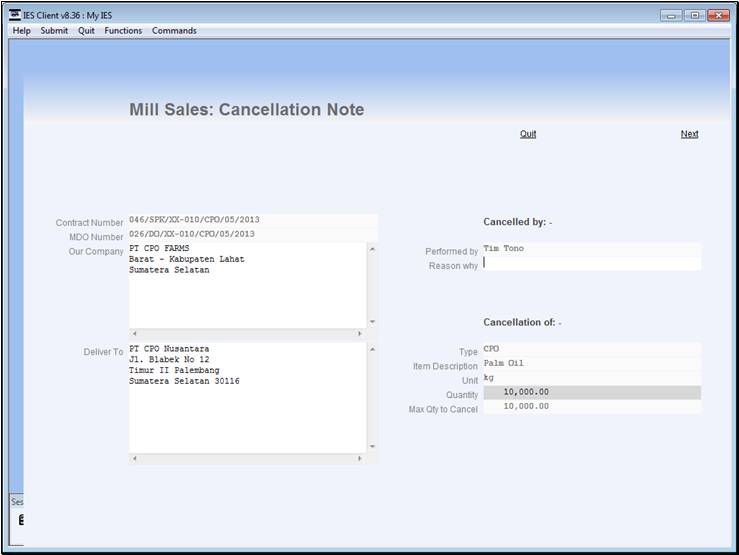Viewport: 739px width, 555px height.
Task: Click the Unit field showing kg
Action: pyautogui.click(x=592, y=378)
